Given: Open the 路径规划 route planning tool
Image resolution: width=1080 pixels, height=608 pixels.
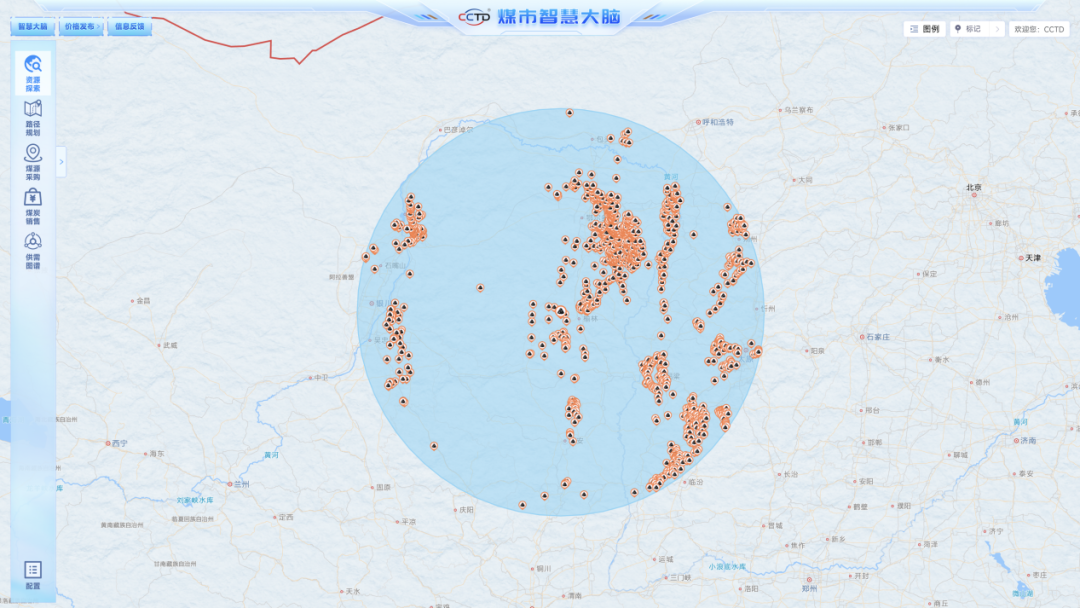Looking at the screenshot, I should [x=32, y=118].
